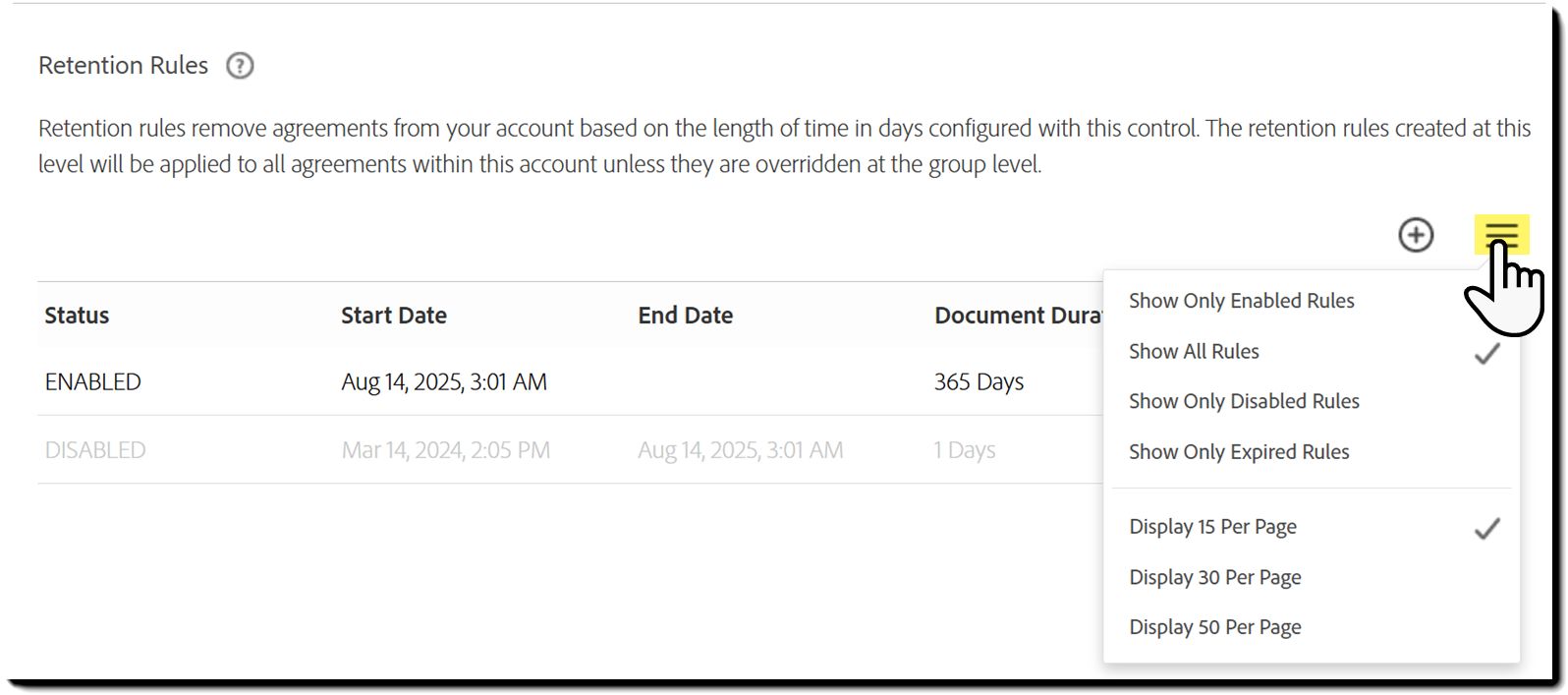Click the Document Duration column header
This screenshot has width=1568, height=695.
tap(1018, 316)
